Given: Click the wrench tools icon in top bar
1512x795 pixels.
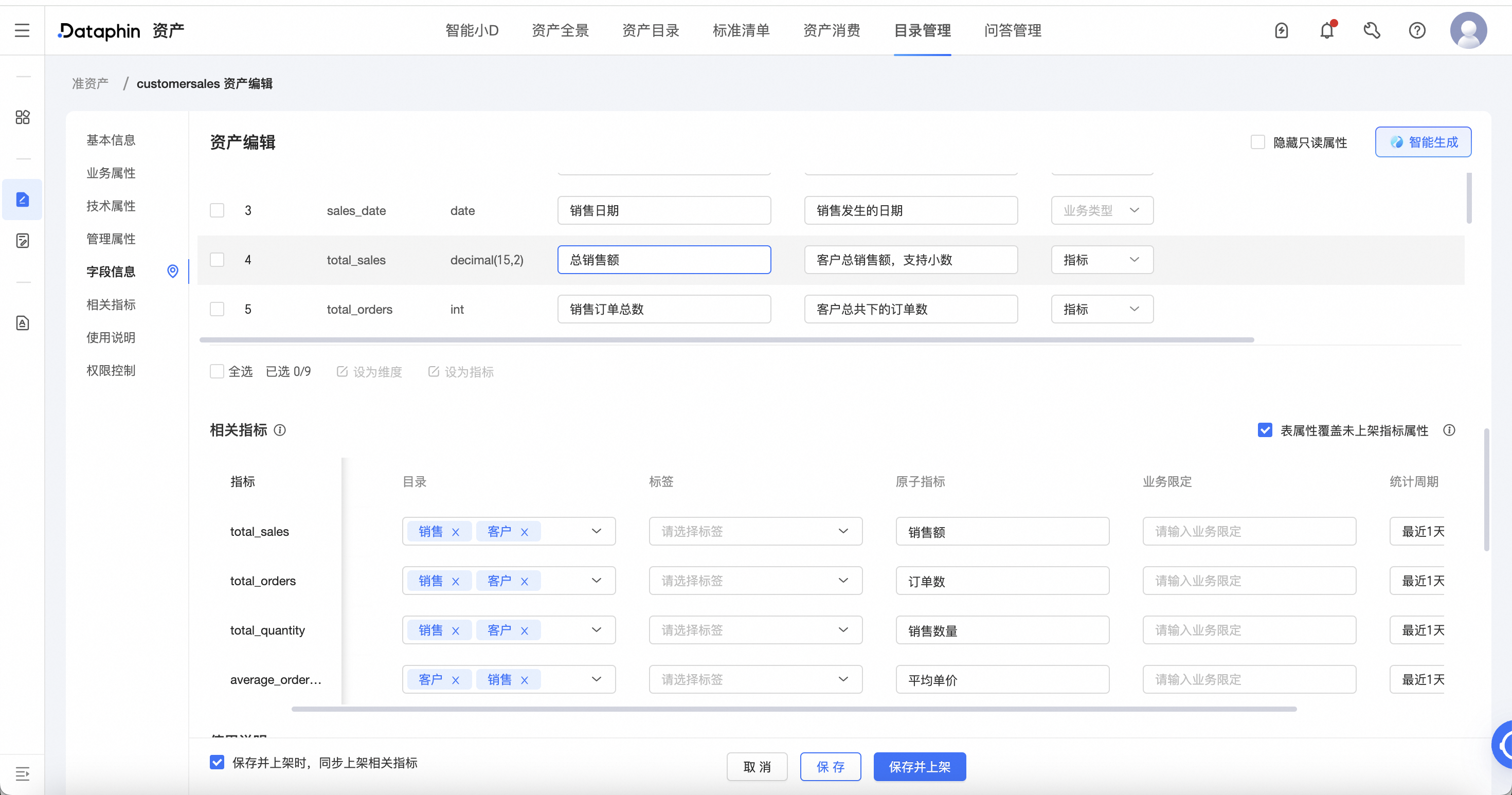Looking at the screenshot, I should pyautogui.click(x=1372, y=30).
